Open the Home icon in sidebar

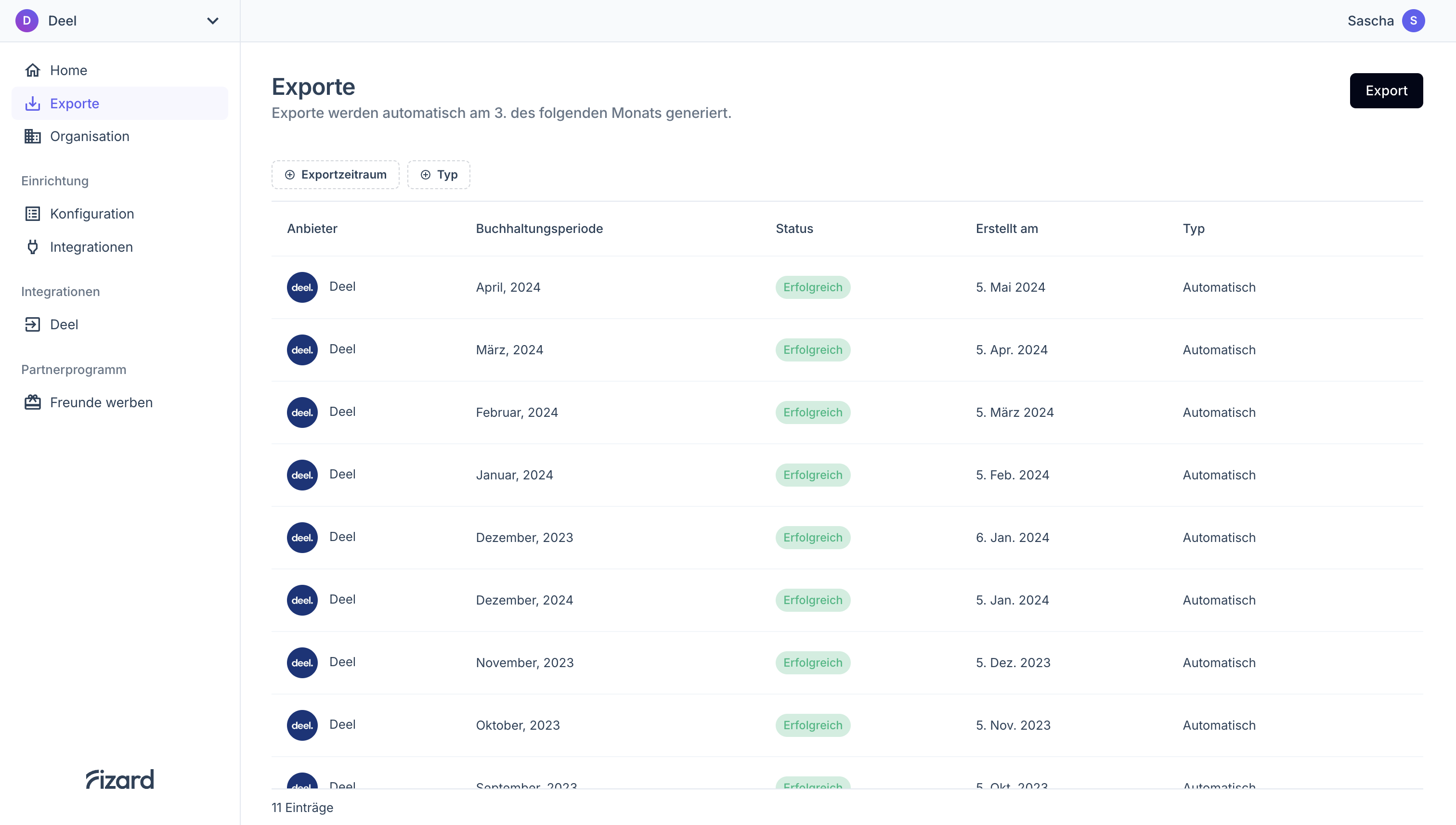click(32, 70)
